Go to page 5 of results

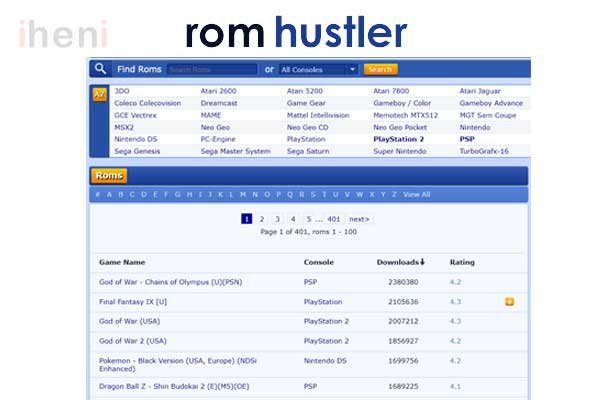[x=309, y=219]
